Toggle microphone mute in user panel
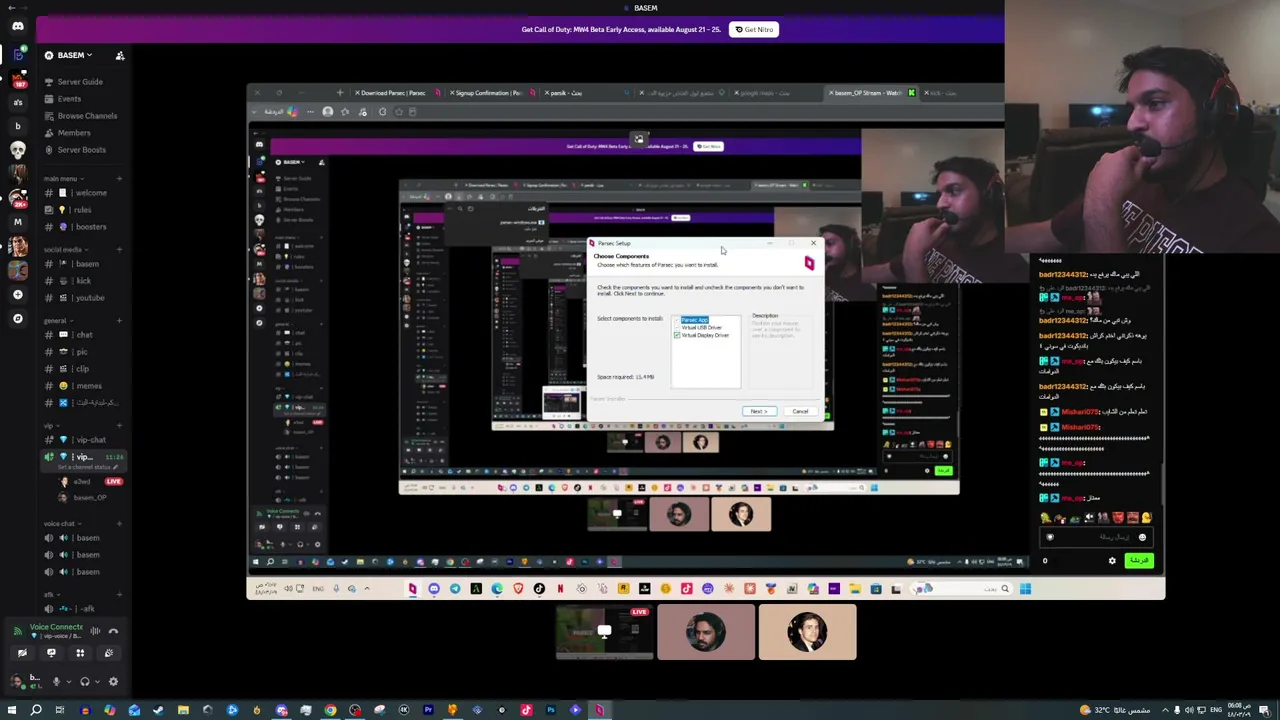 coord(56,682)
